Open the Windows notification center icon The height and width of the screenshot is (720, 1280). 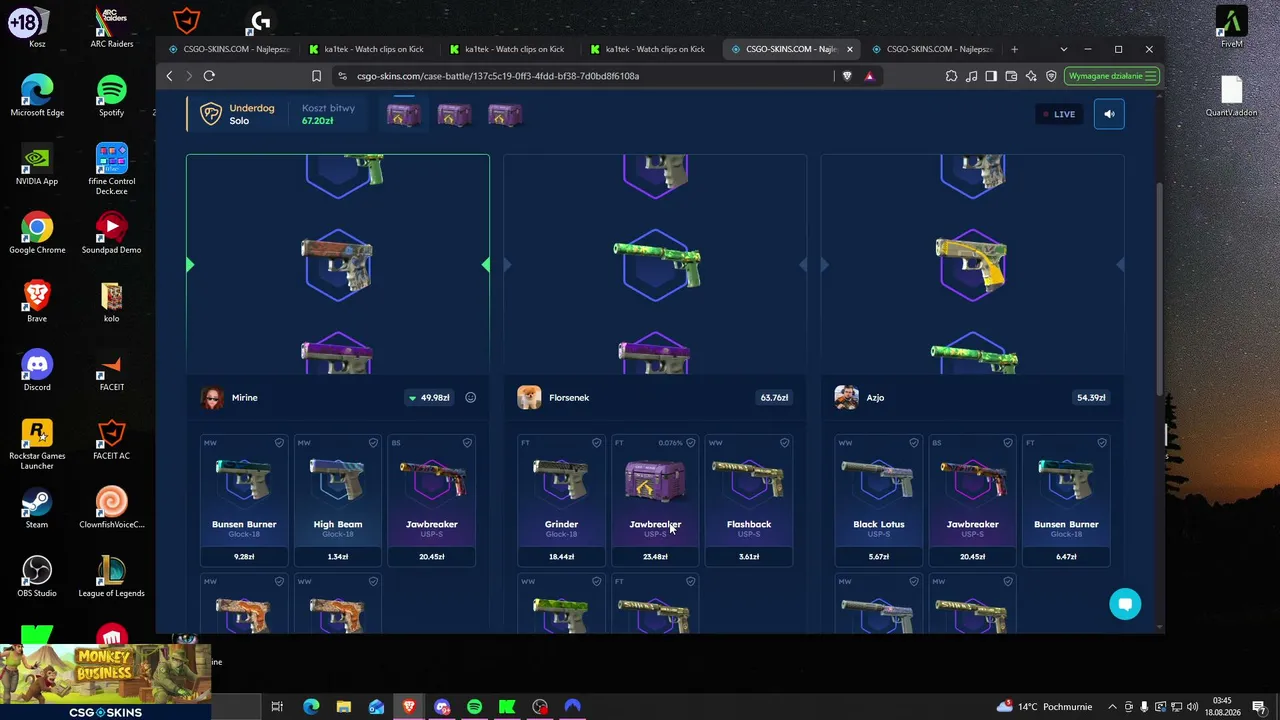click(1260, 707)
